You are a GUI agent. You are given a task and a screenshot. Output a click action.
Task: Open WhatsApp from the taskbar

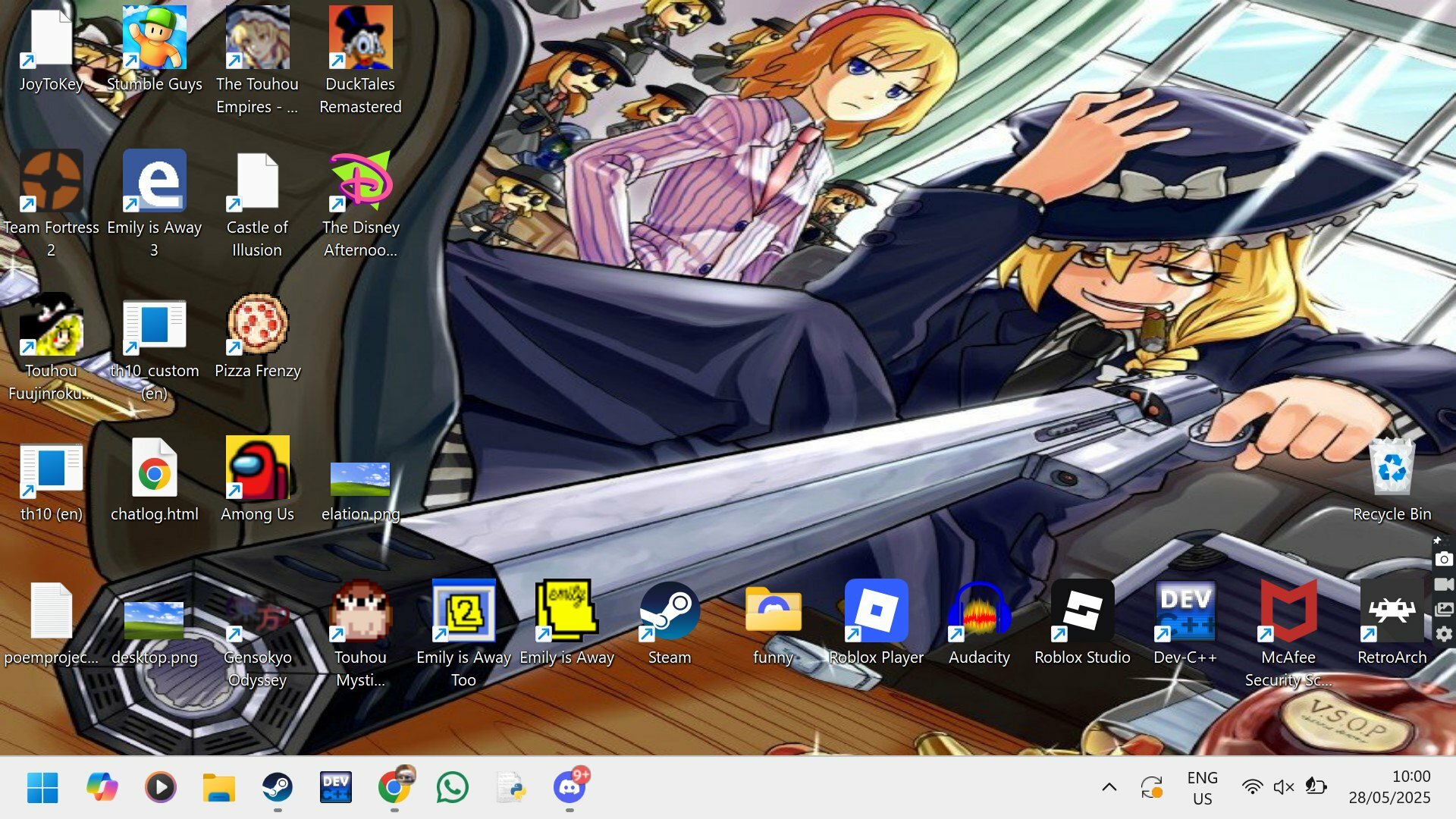pyautogui.click(x=453, y=787)
